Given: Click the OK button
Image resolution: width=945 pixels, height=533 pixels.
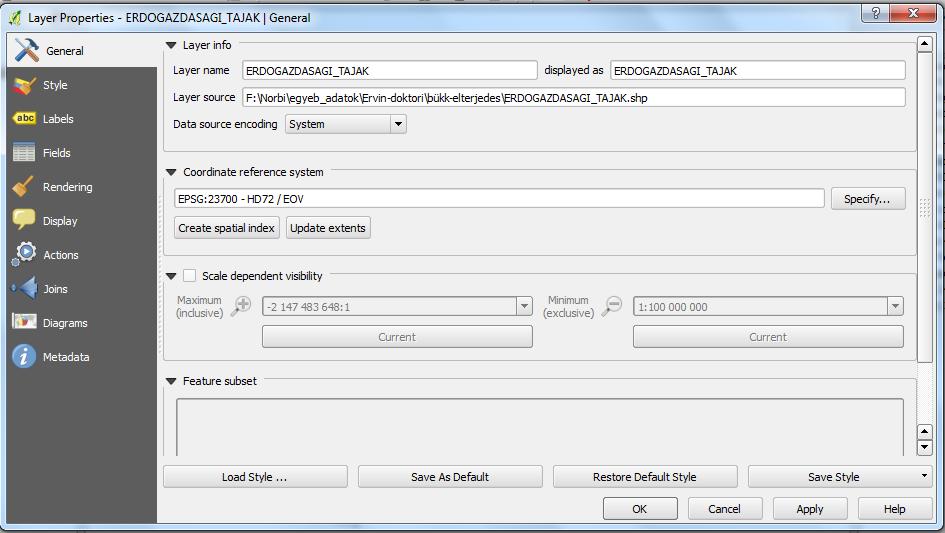Looking at the screenshot, I should pyautogui.click(x=640, y=509).
